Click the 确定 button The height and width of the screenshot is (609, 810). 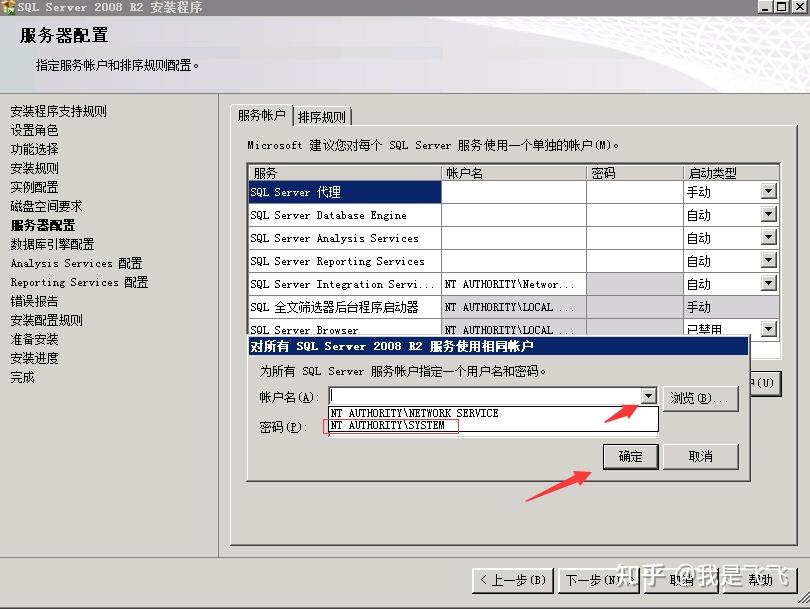(630, 456)
